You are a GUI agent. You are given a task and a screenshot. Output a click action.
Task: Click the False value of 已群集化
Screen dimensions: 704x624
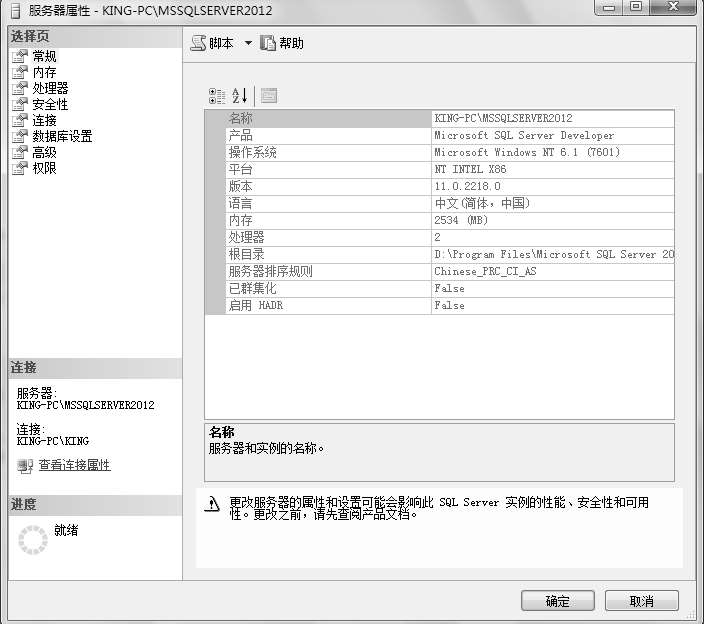click(449, 289)
